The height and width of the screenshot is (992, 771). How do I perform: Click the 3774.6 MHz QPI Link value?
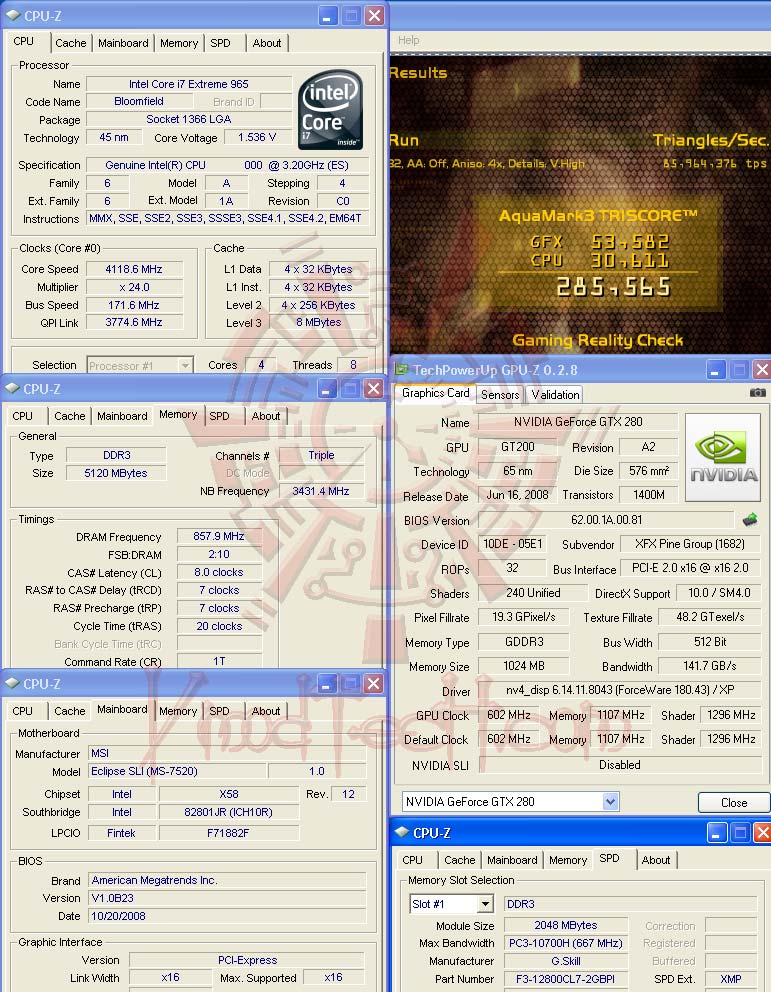click(x=134, y=322)
